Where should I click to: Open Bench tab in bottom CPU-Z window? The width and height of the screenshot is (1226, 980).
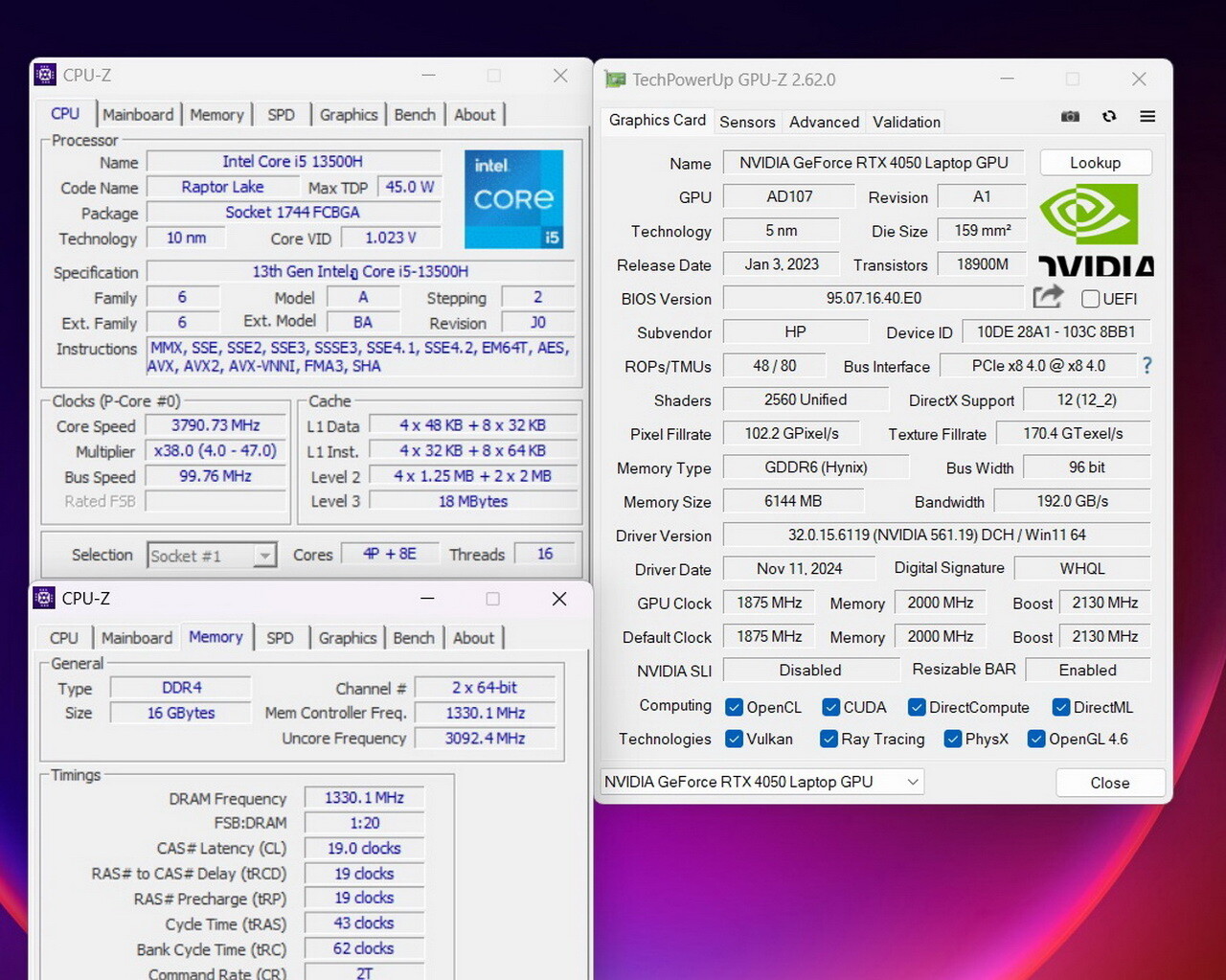[x=414, y=638]
